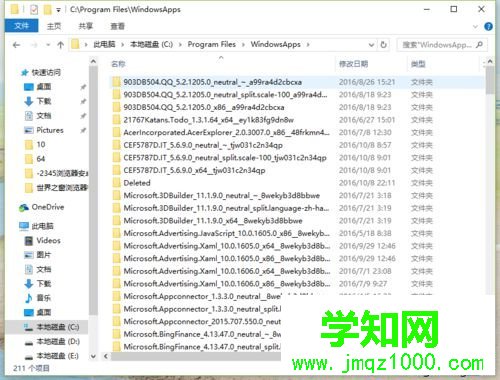Click the music note icon
The height and width of the screenshot is (380, 500).
point(29,298)
